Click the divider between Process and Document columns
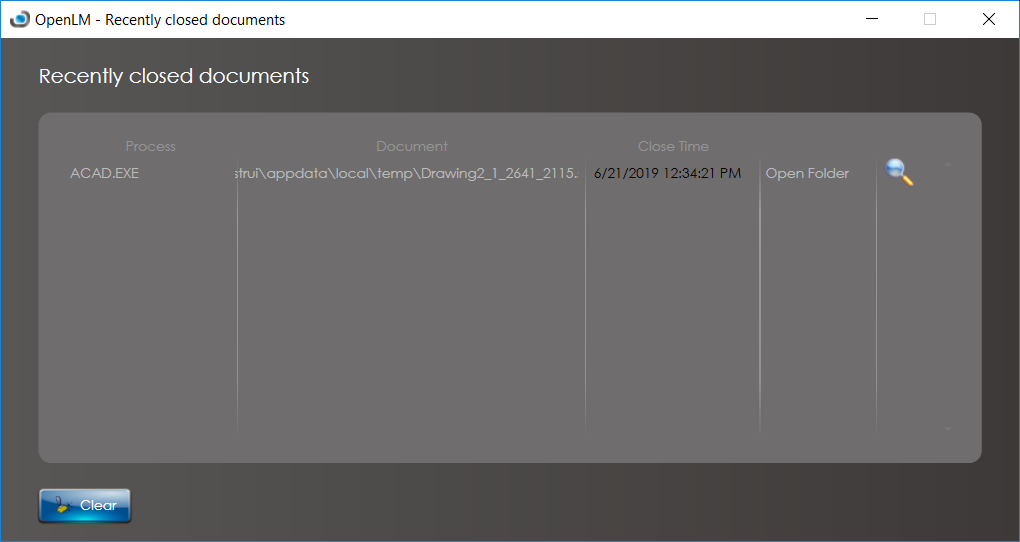Viewport: 1020px width, 542px height. [237, 300]
